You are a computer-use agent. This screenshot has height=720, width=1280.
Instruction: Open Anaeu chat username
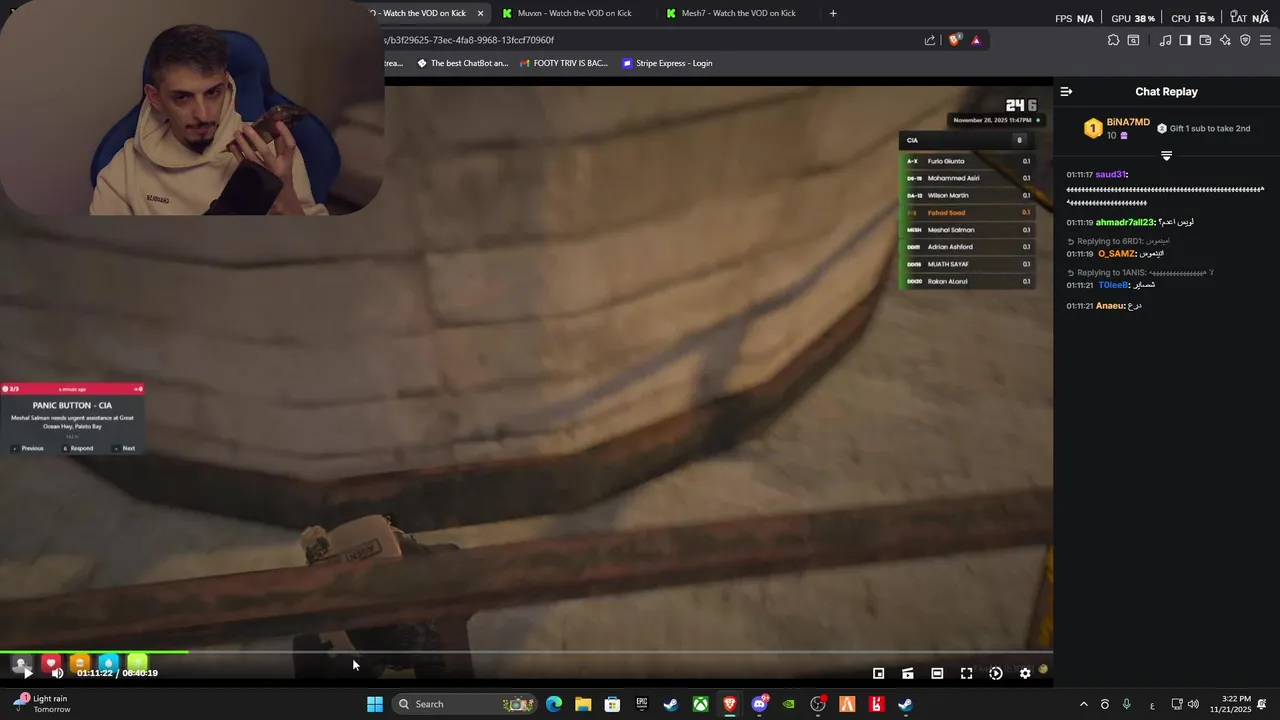(x=1109, y=305)
